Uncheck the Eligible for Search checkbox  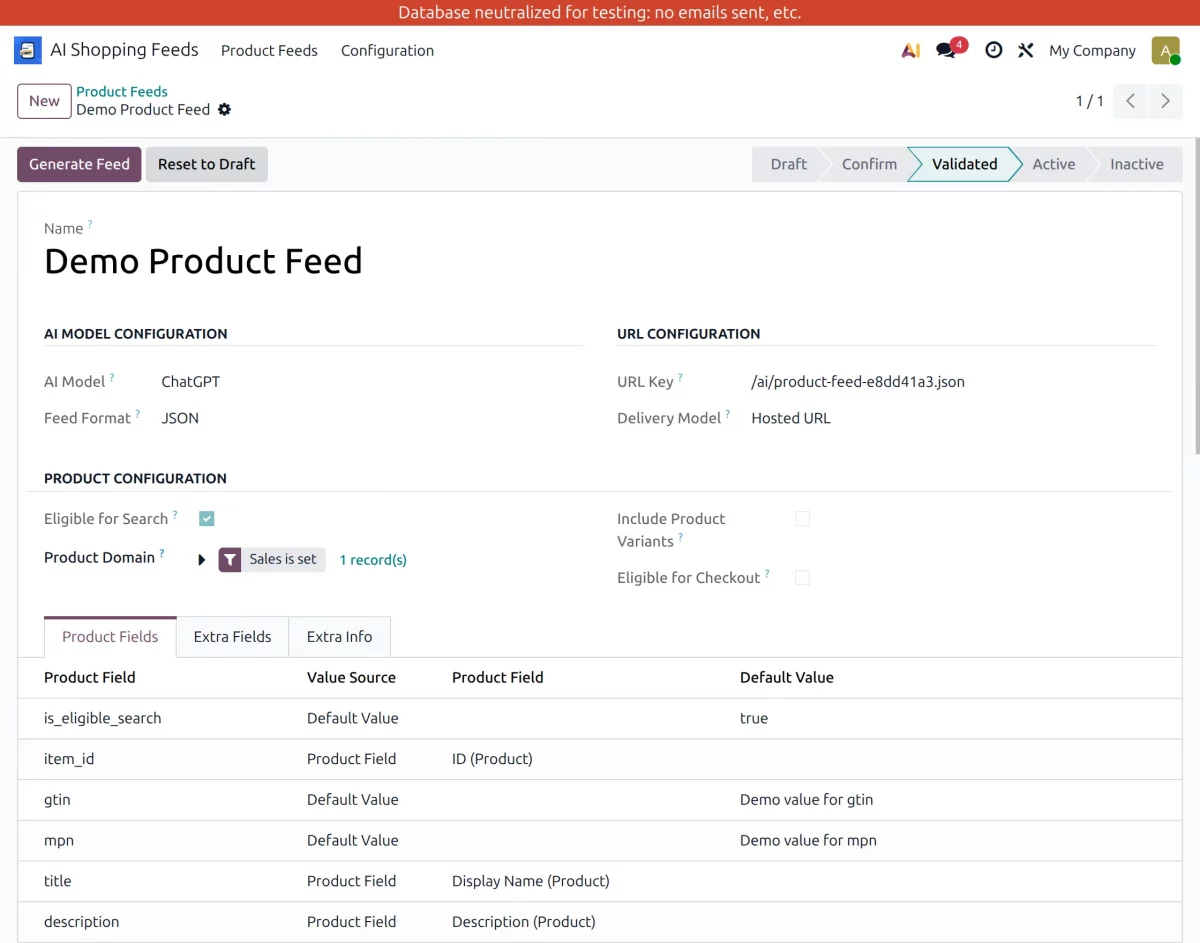tap(207, 518)
